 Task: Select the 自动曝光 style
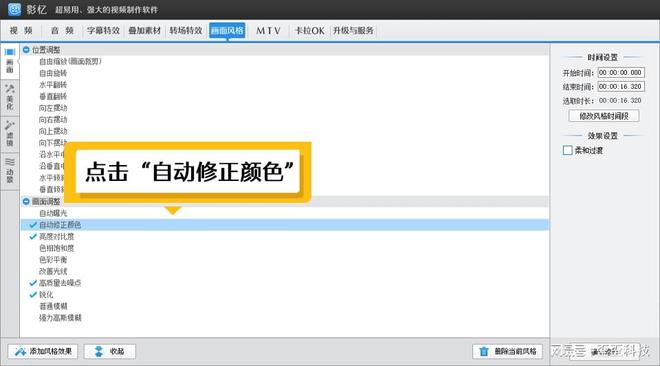[53, 213]
